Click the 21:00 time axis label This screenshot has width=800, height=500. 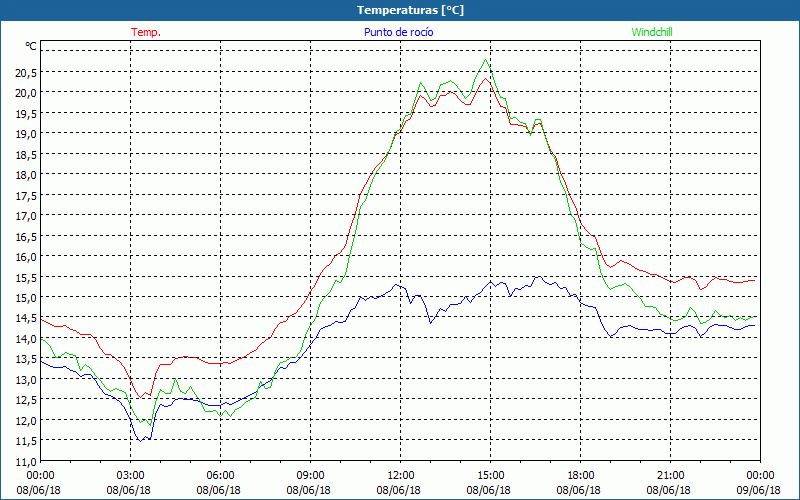pyautogui.click(x=670, y=476)
